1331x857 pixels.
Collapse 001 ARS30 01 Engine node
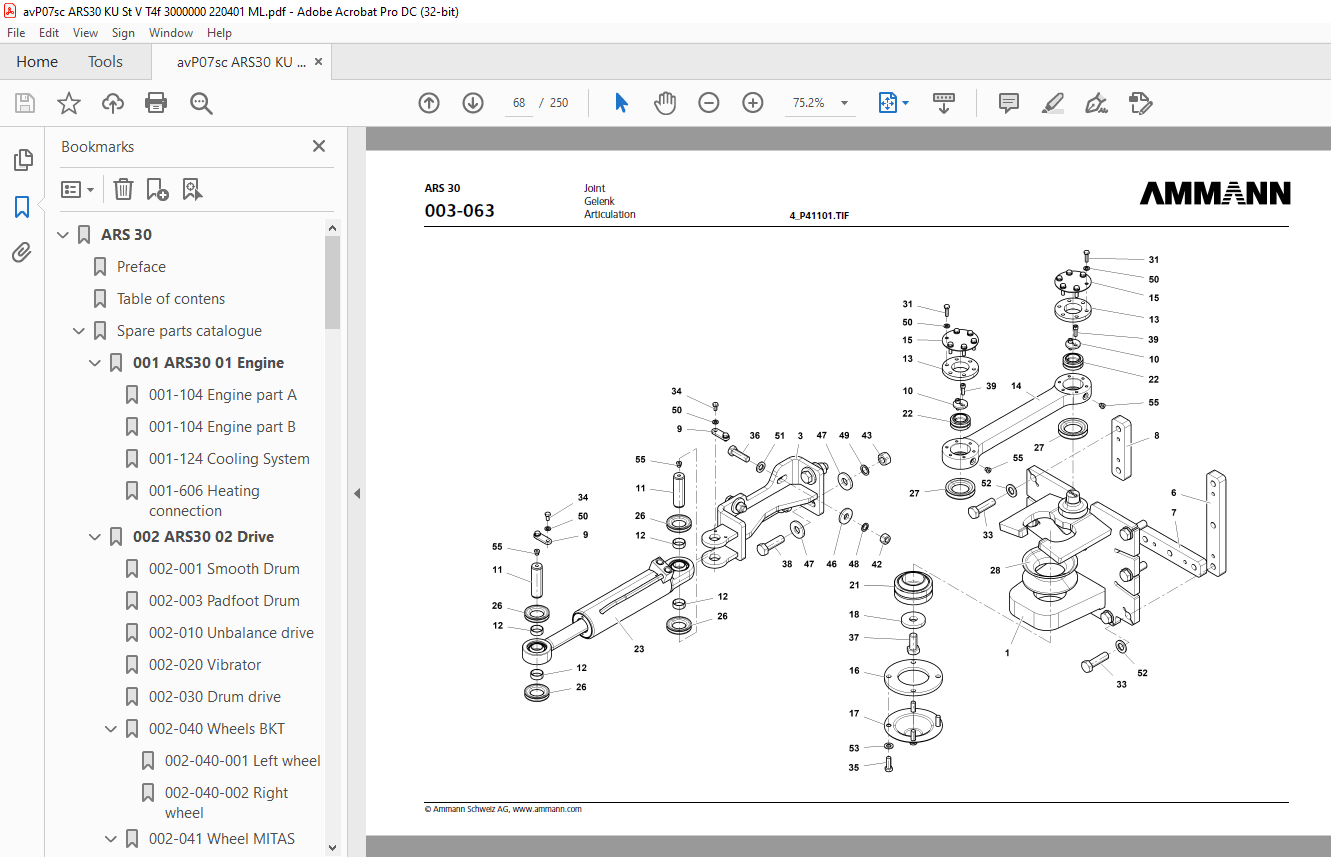click(95, 363)
